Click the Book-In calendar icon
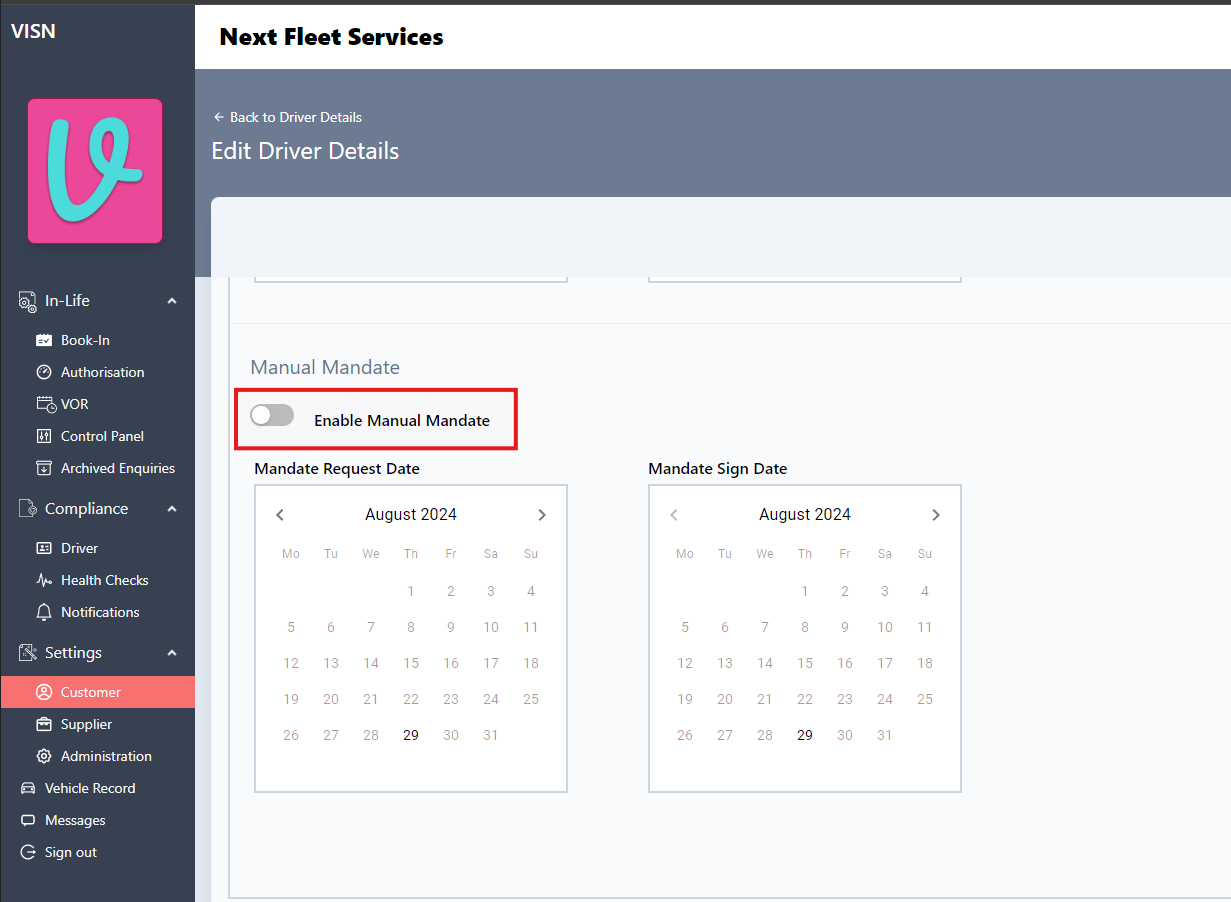The height and width of the screenshot is (902, 1231). pos(43,340)
